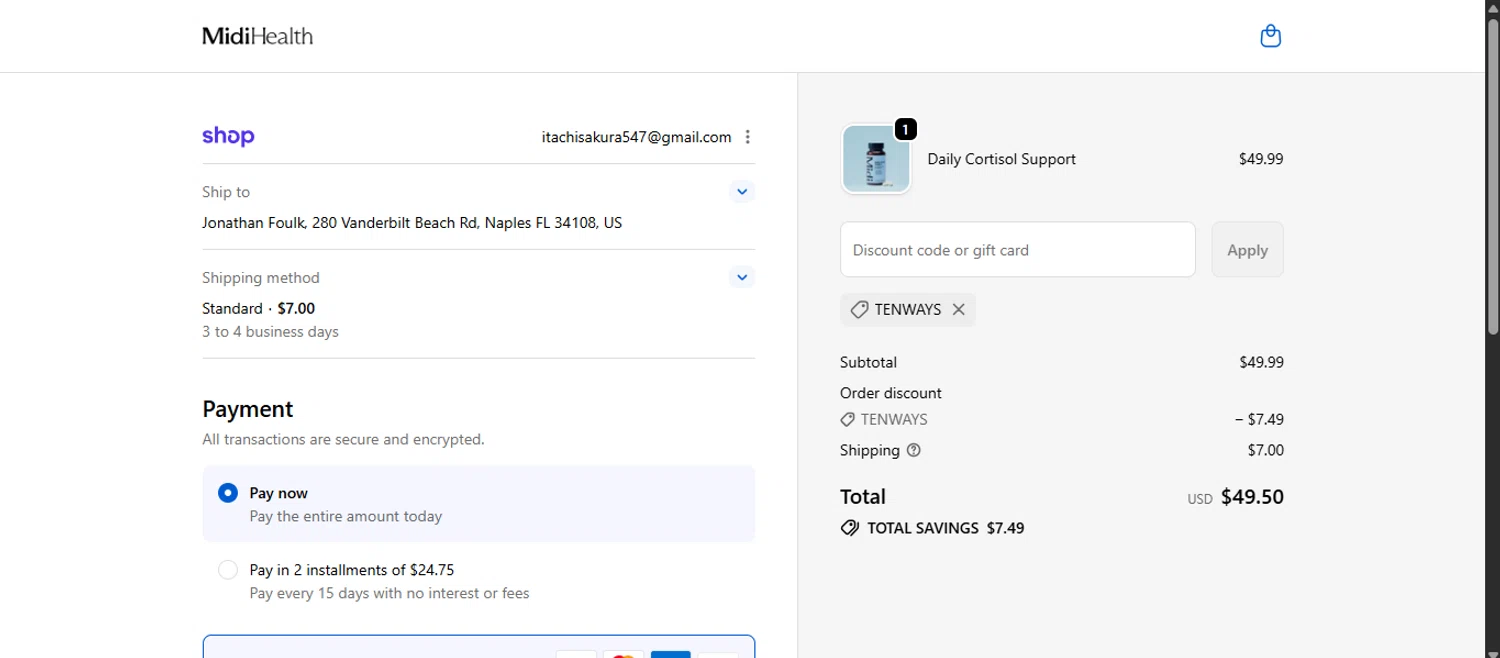
Task: Open the three-dot account options menu
Action: pyautogui.click(x=748, y=137)
